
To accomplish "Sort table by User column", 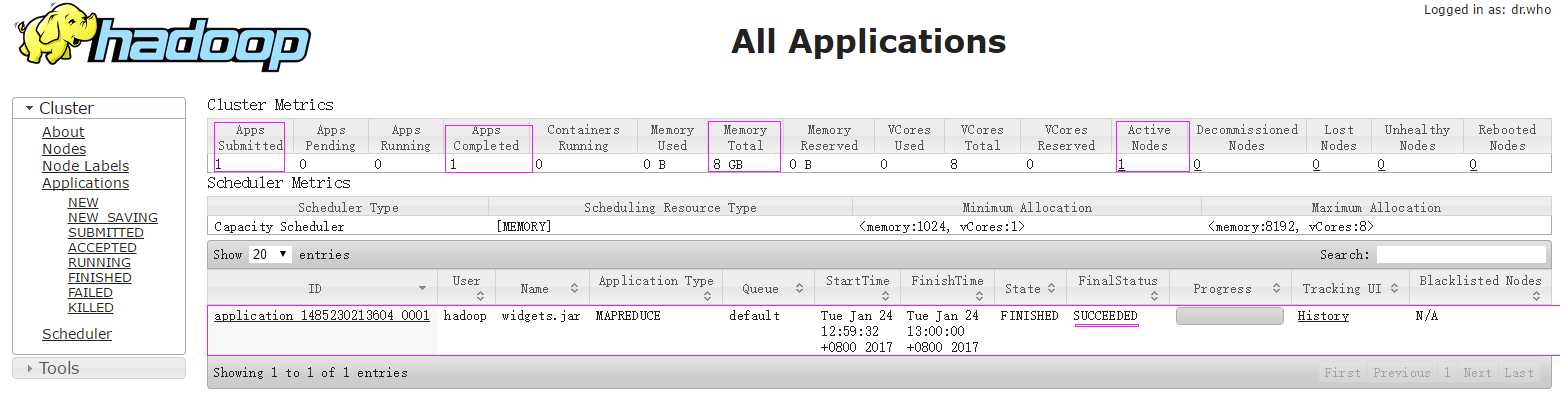I will pos(466,288).
